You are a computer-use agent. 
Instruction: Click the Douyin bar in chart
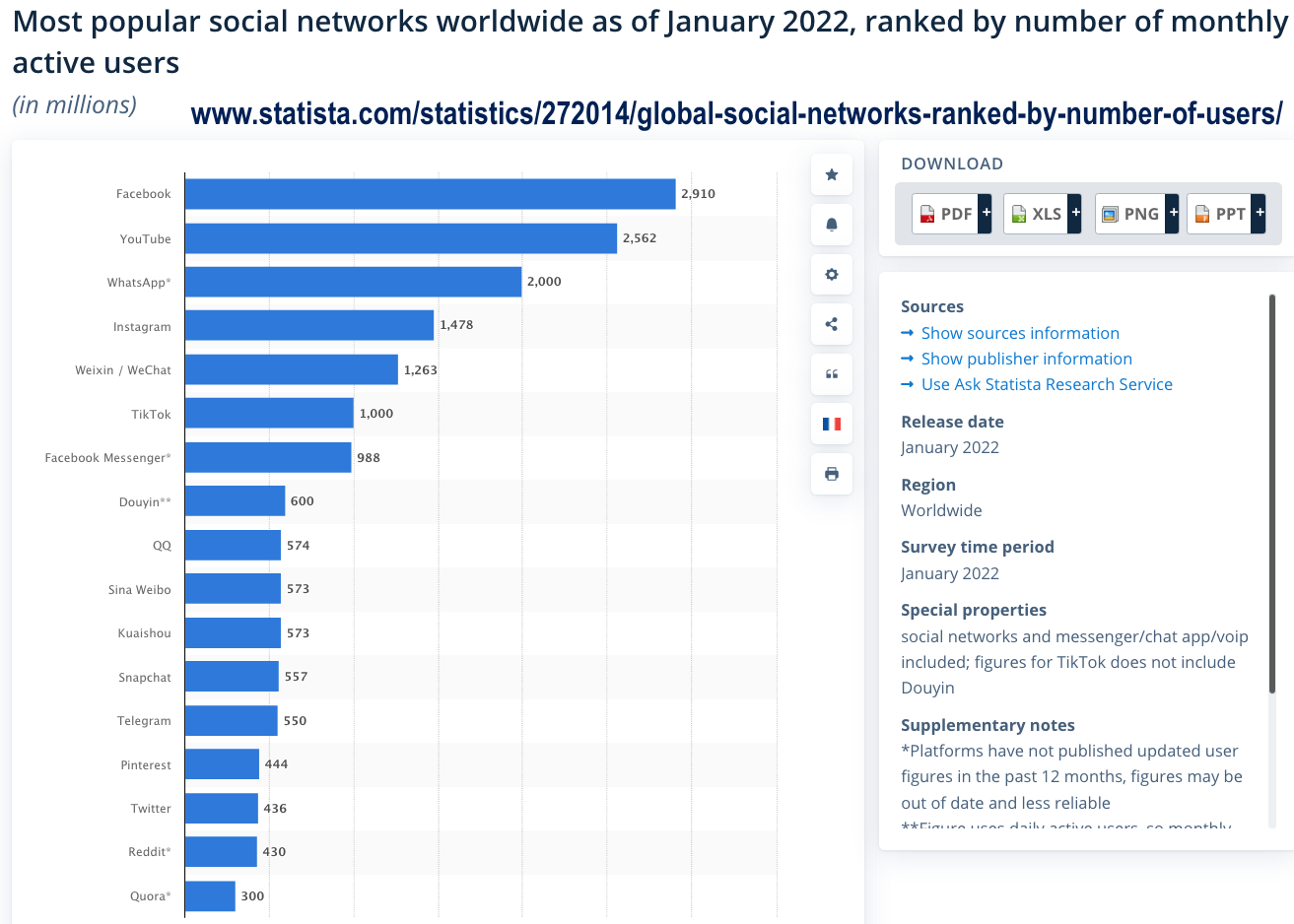(x=236, y=500)
